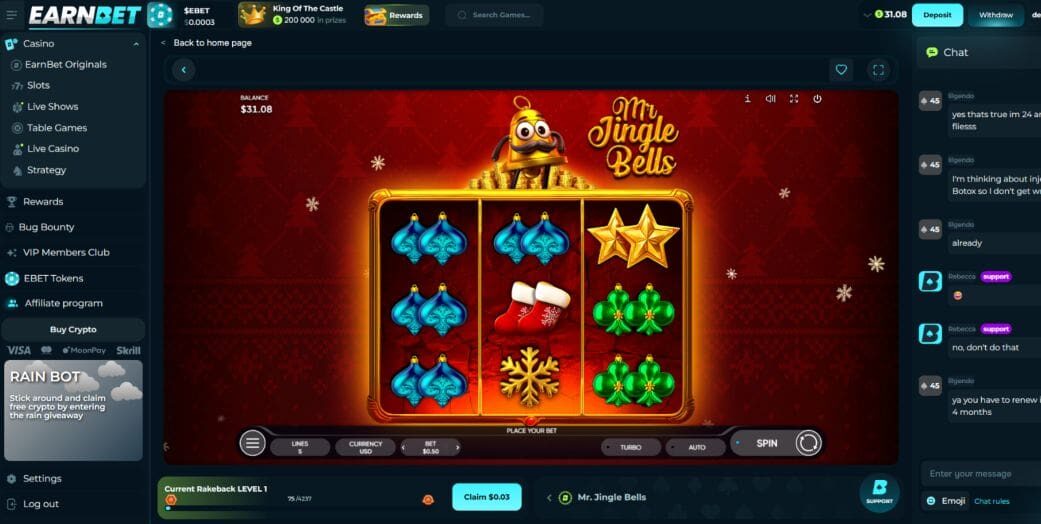Image resolution: width=1041 pixels, height=524 pixels.
Task: Click the game power exit icon
Action: coord(817,98)
